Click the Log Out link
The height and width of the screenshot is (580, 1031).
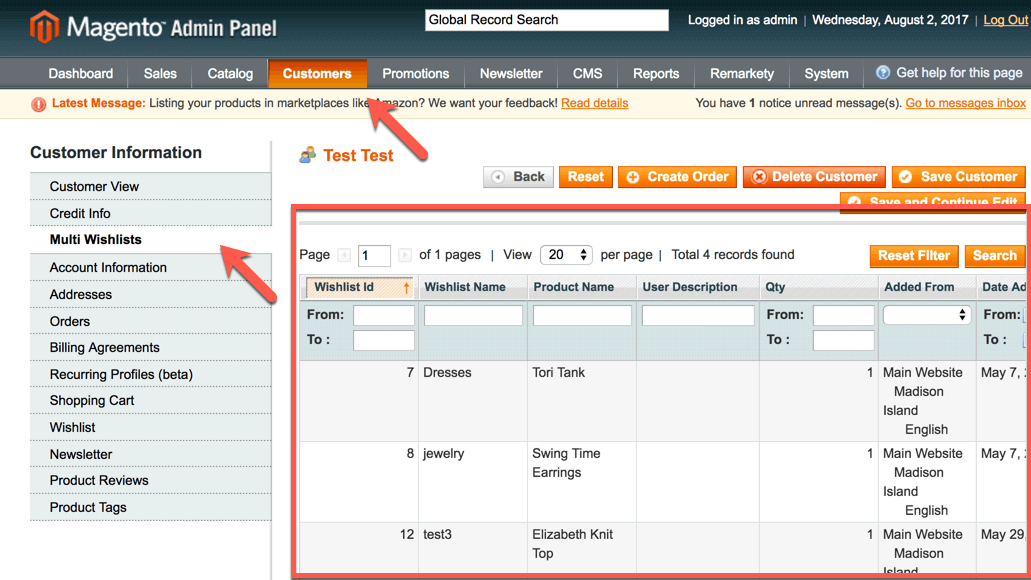click(1005, 20)
